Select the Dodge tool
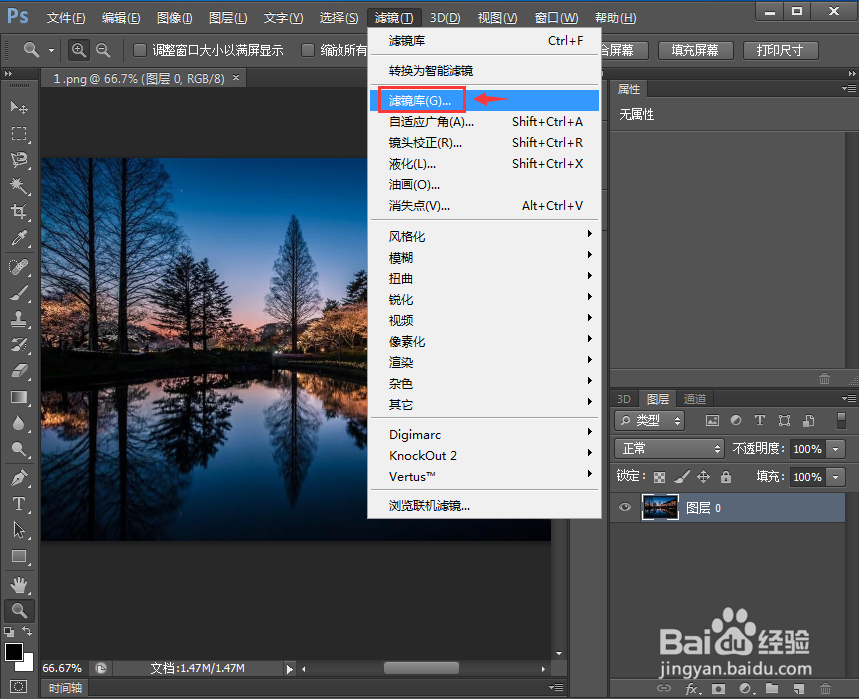The width and height of the screenshot is (859, 699). [x=19, y=449]
